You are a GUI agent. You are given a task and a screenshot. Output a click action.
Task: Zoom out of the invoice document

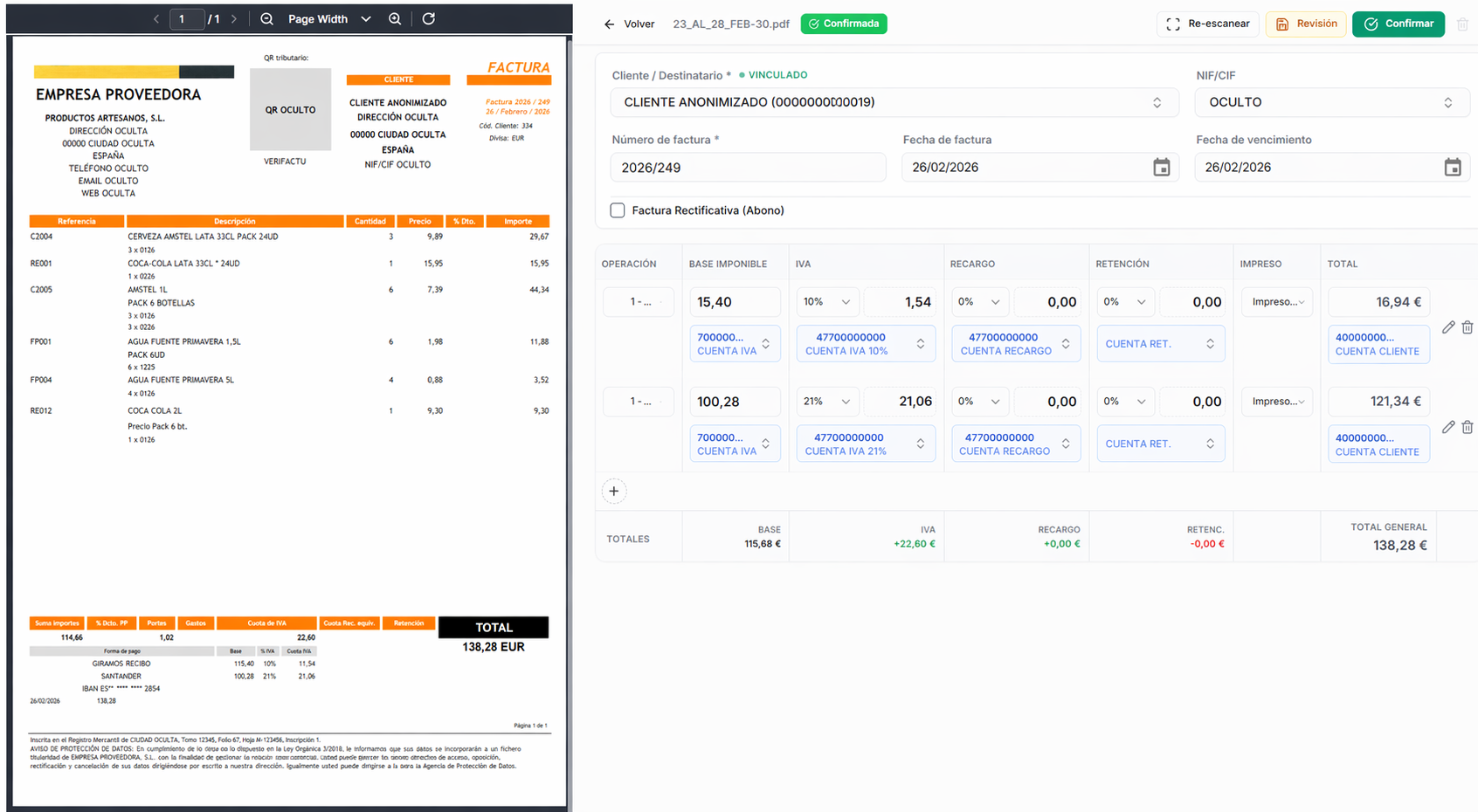[x=266, y=18]
